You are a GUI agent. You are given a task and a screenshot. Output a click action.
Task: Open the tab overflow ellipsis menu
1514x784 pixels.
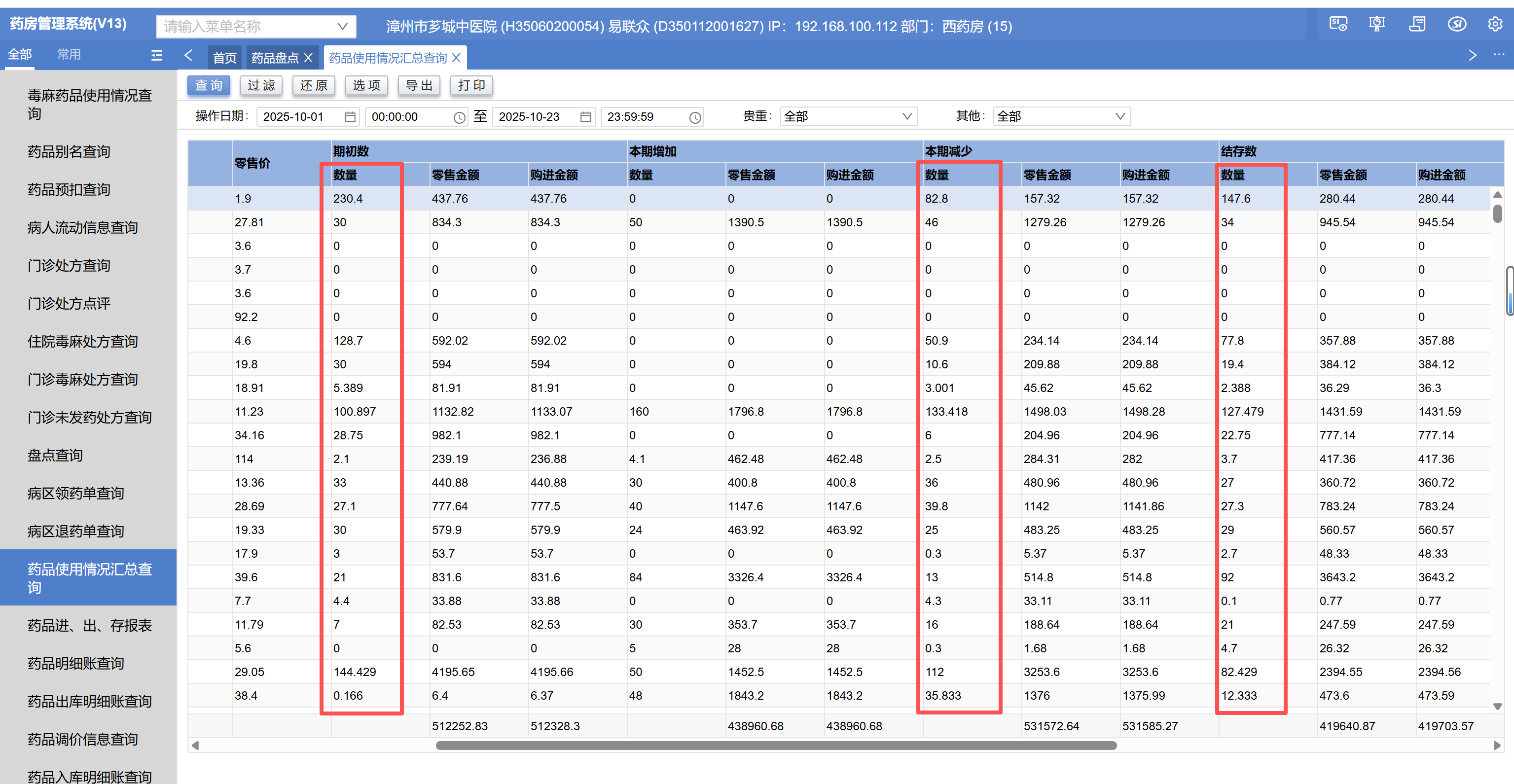[x=1499, y=55]
